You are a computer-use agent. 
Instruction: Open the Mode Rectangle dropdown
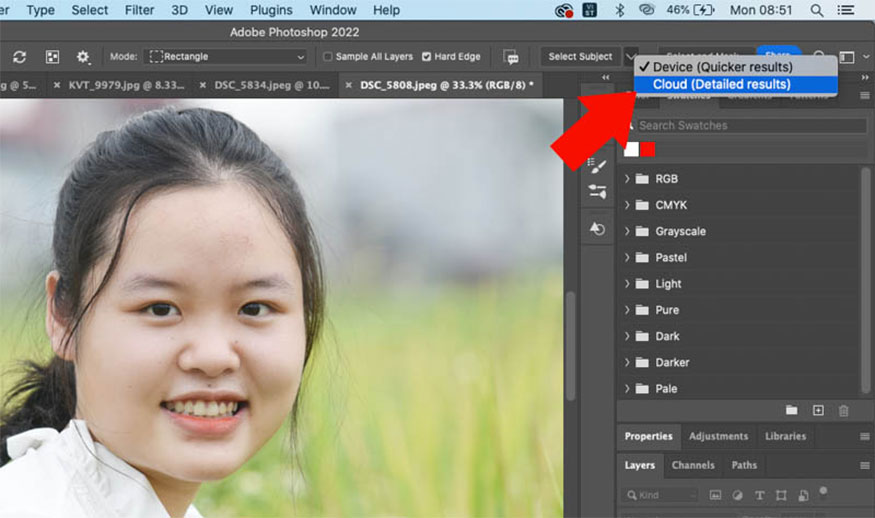(x=225, y=56)
